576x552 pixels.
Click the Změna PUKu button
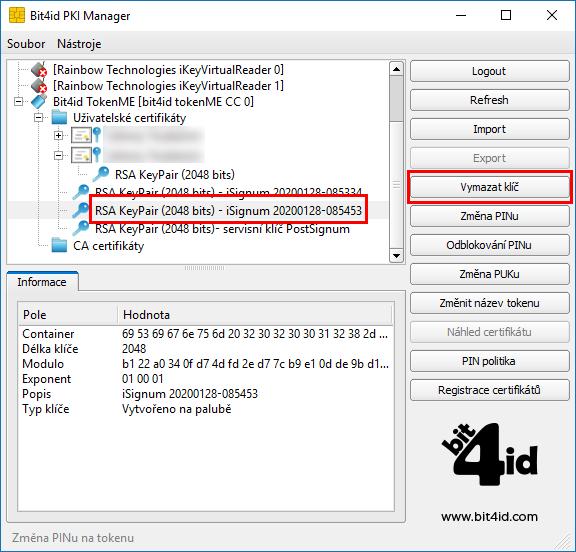tap(489, 274)
